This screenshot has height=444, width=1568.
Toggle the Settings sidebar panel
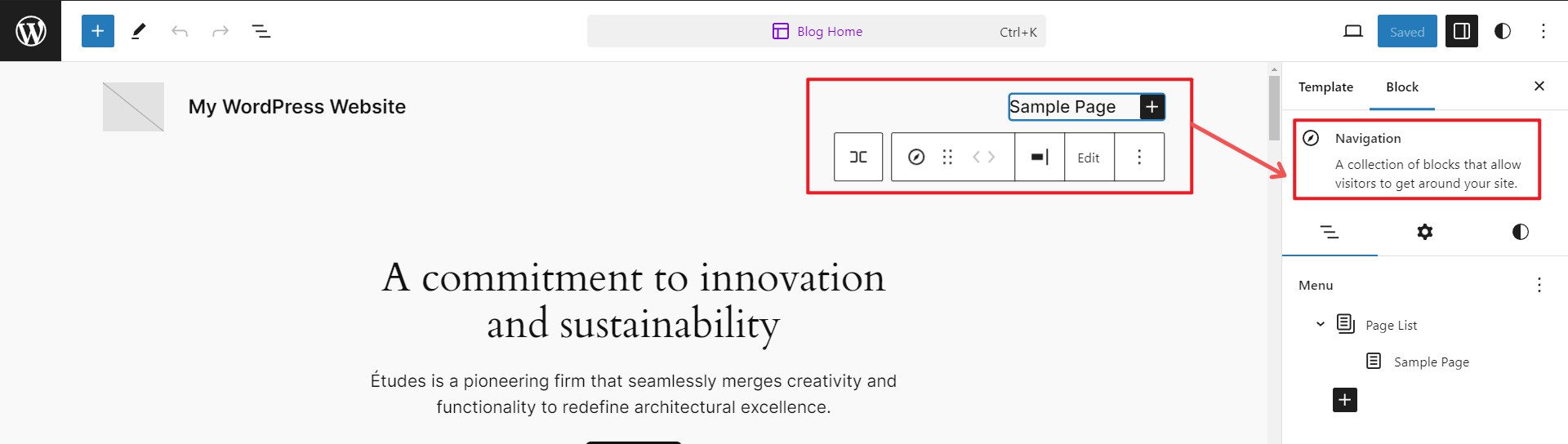click(x=1462, y=31)
